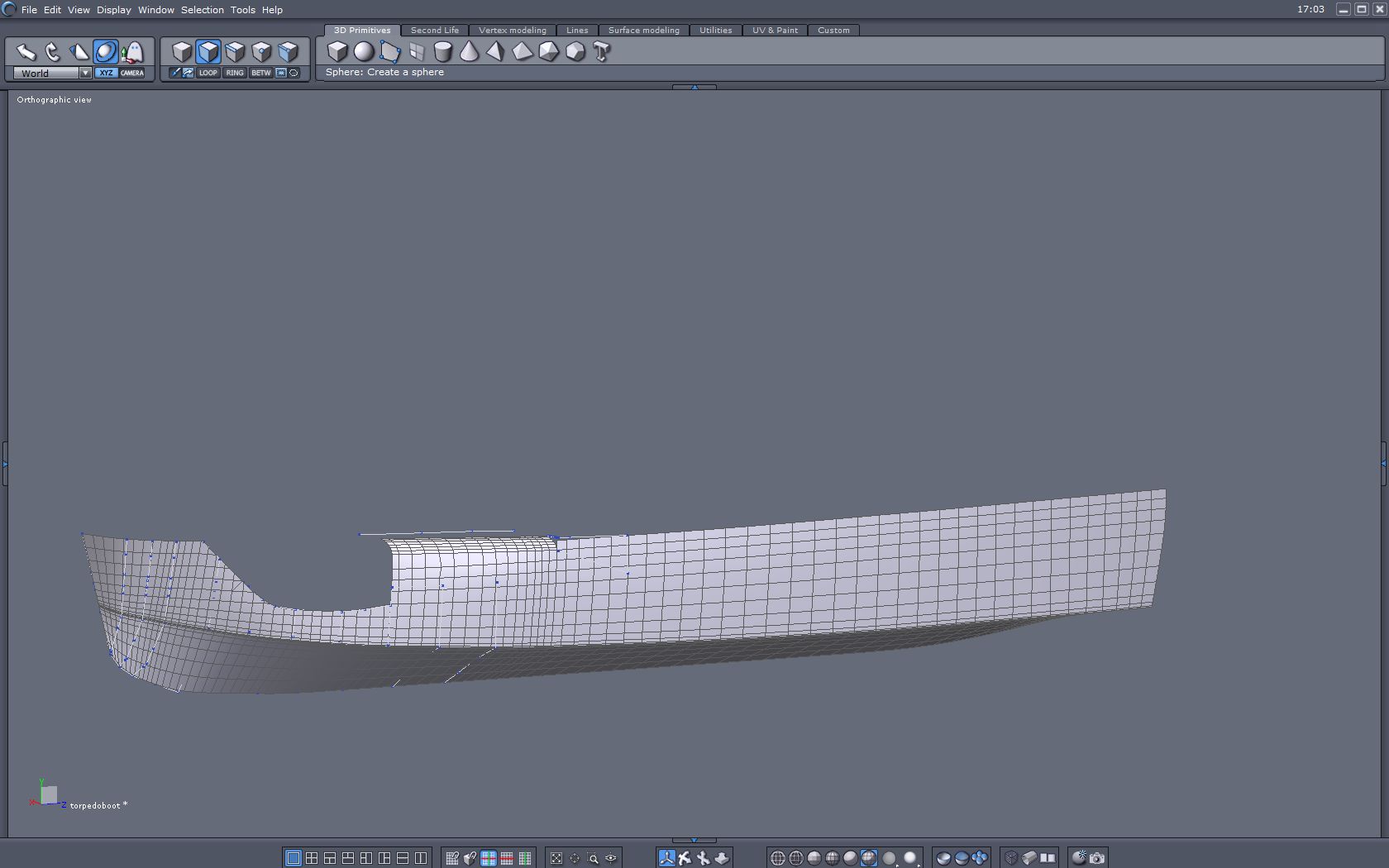
Task: Click the LOOP selection button
Action: [208, 73]
